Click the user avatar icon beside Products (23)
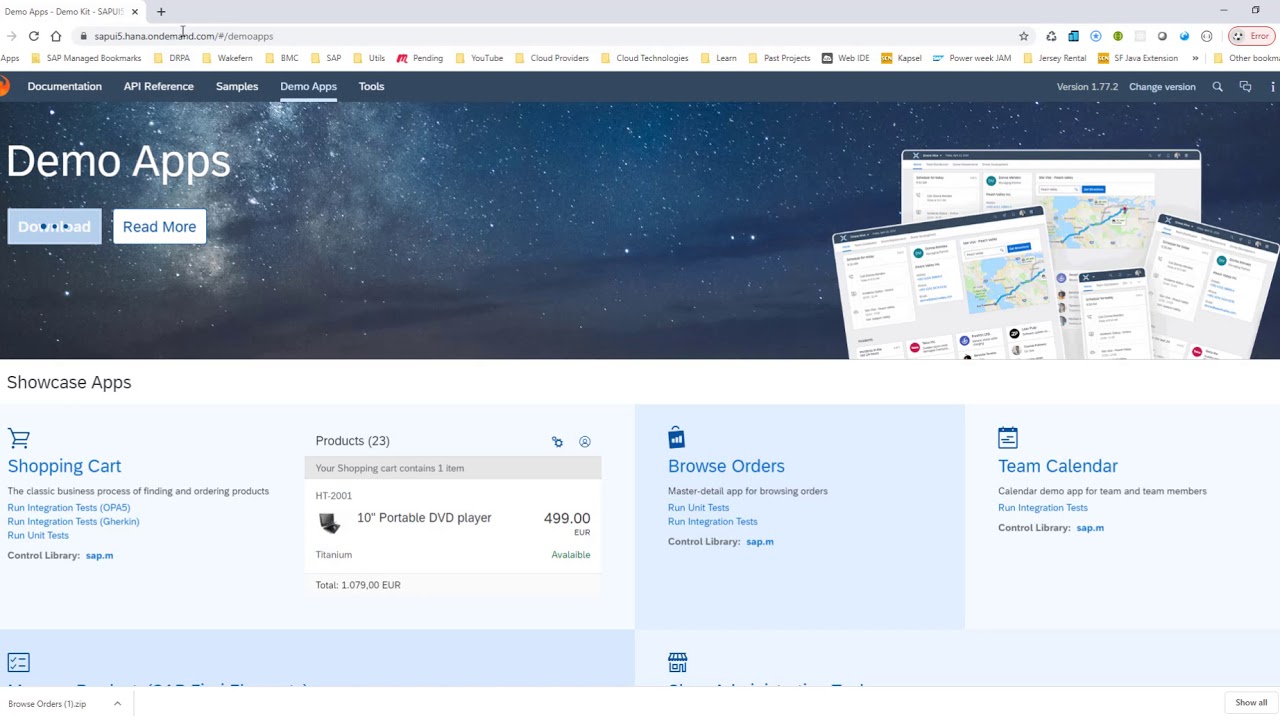The image size is (1280, 720). (x=585, y=441)
